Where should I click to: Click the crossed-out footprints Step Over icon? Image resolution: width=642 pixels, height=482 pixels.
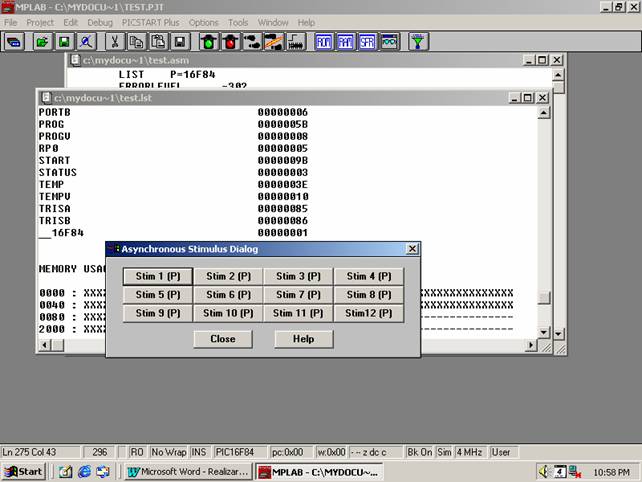pyautogui.click(x=274, y=42)
